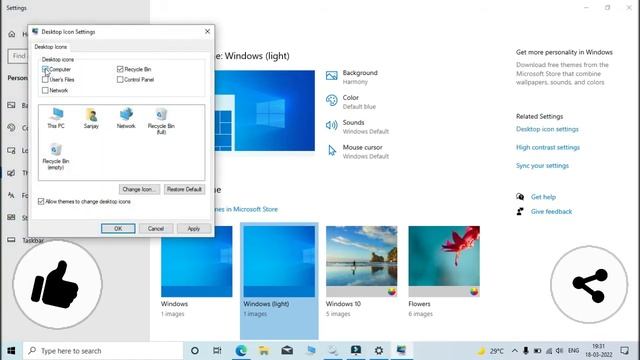Viewport: 640px width, 360px height.
Task: Click the Mouse cursor icon
Action: coord(332,150)
